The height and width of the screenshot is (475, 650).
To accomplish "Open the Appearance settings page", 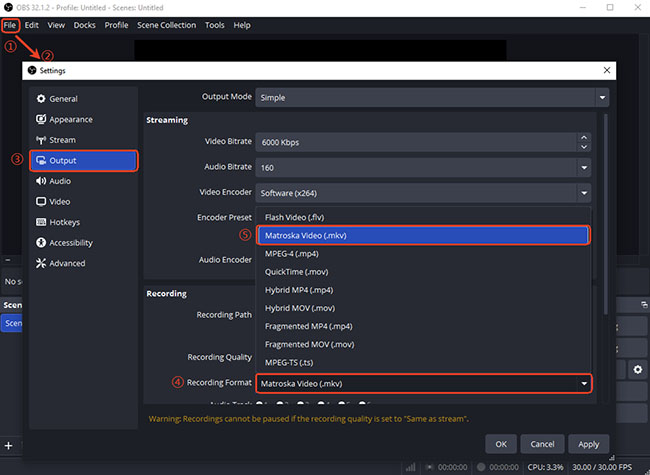I will [x=83, y=119].
